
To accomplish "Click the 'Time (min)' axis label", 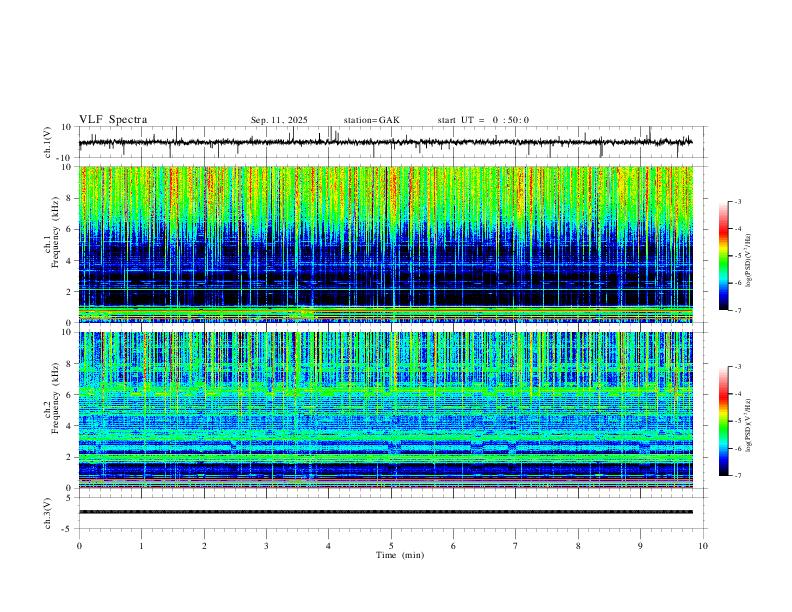I will tap(400, 555).
